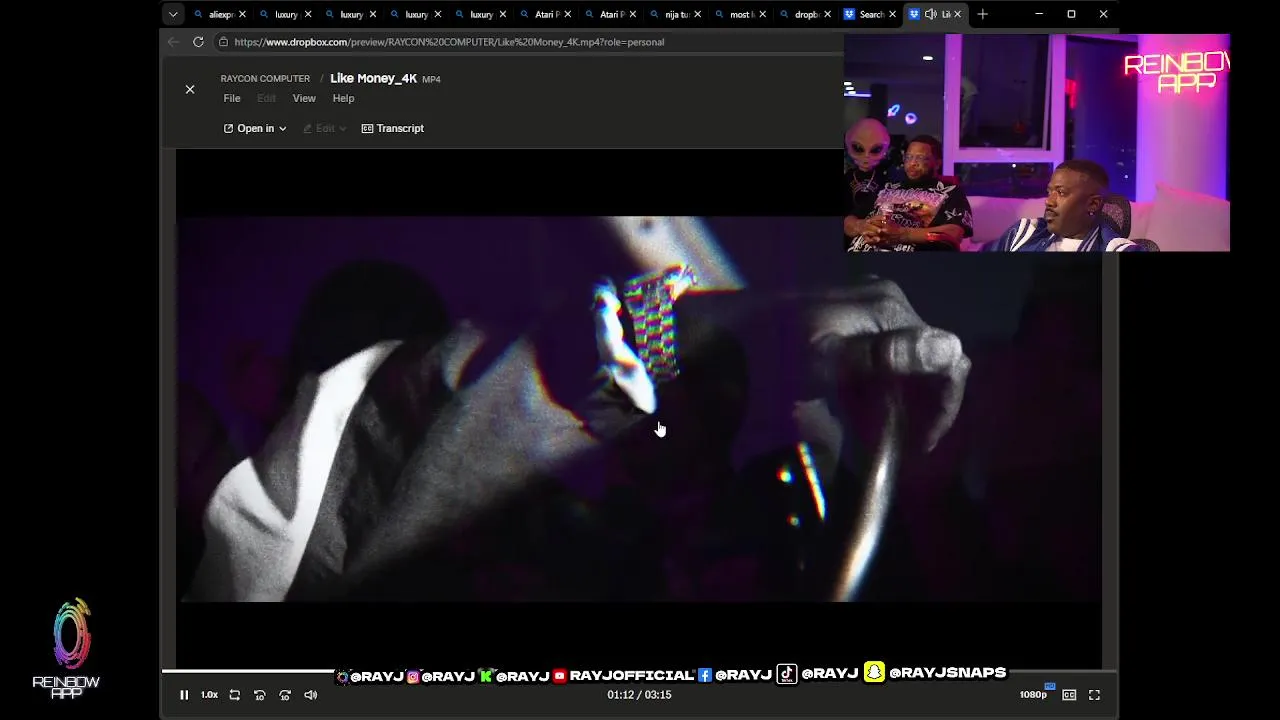Go to RAYCON COMPUTER folder breadcrumb

(265, 79)
